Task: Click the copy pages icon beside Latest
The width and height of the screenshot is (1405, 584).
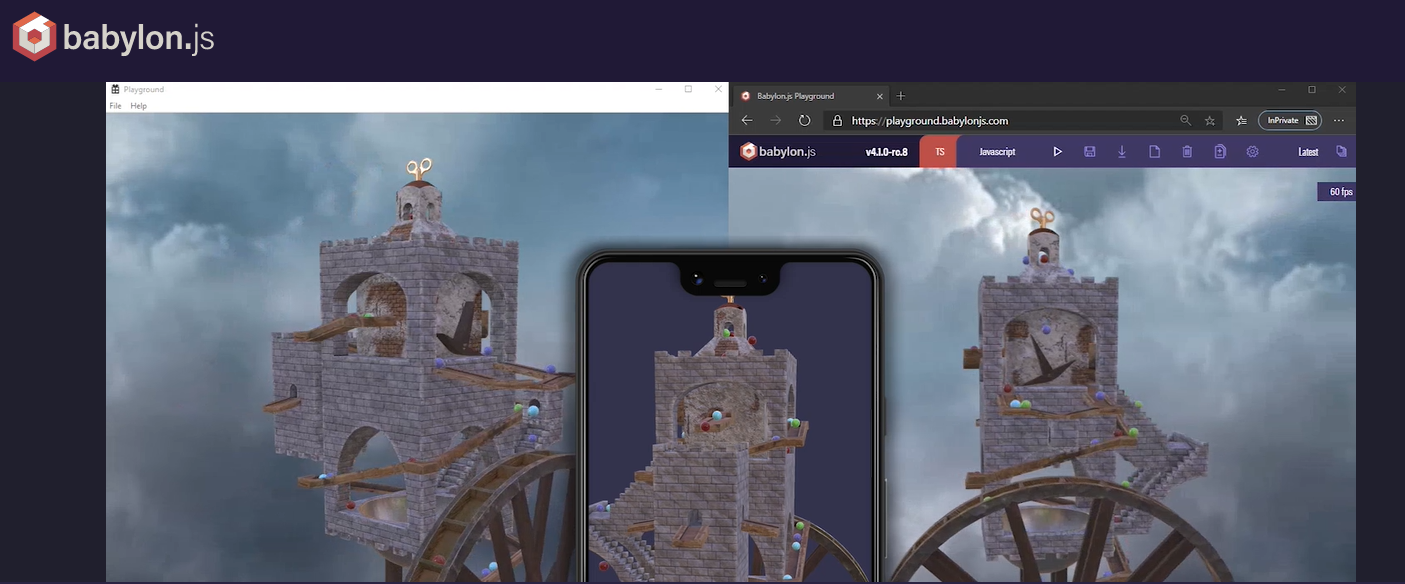Action: 1341,152
